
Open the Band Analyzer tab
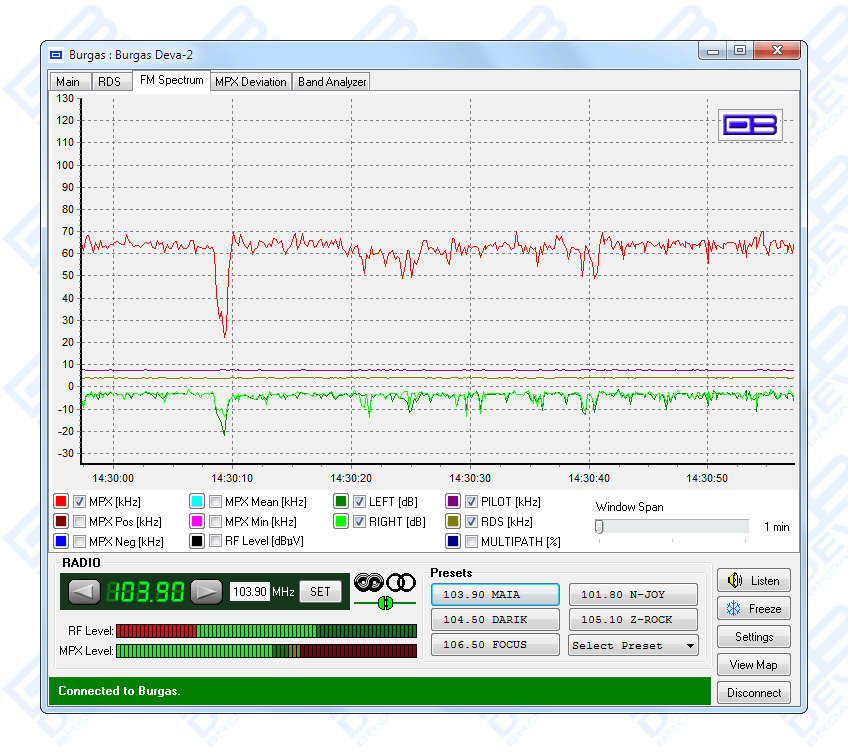pyautogui.click(x=332, y=82)
